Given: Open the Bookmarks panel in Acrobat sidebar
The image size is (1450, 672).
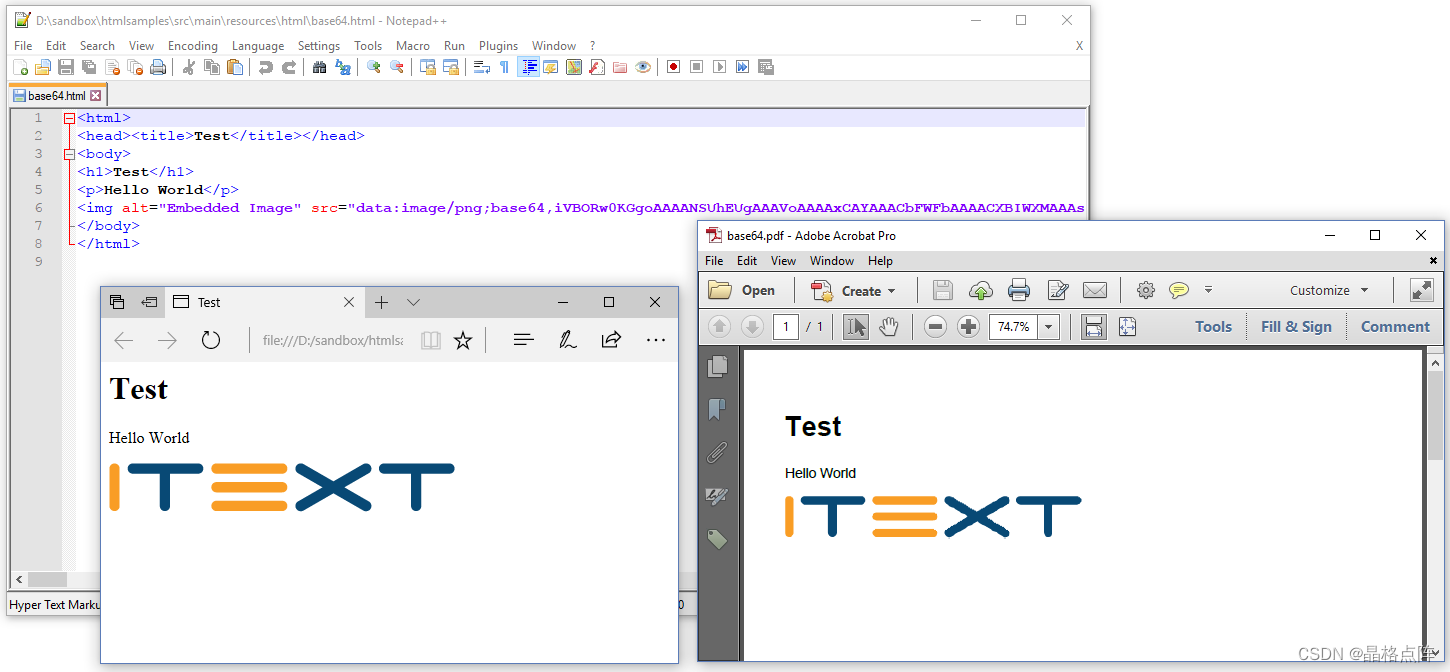Looking at the screenshot, I should point(717,410).
